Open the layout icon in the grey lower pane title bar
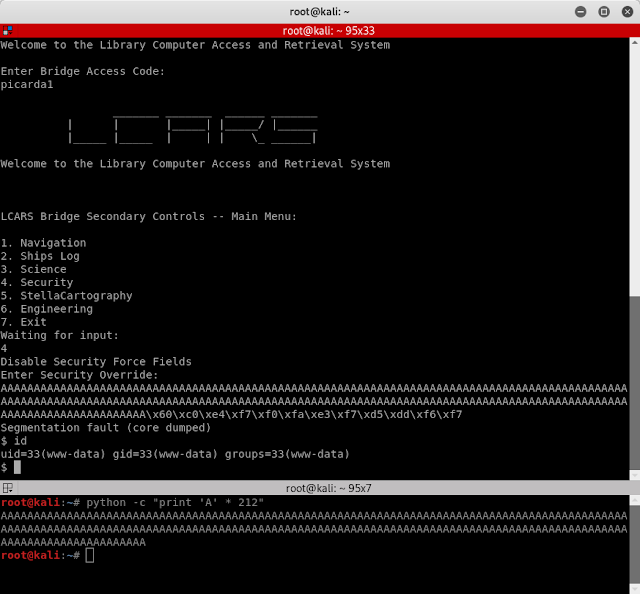This screenshot has width=640, height=594. point(7,488)
